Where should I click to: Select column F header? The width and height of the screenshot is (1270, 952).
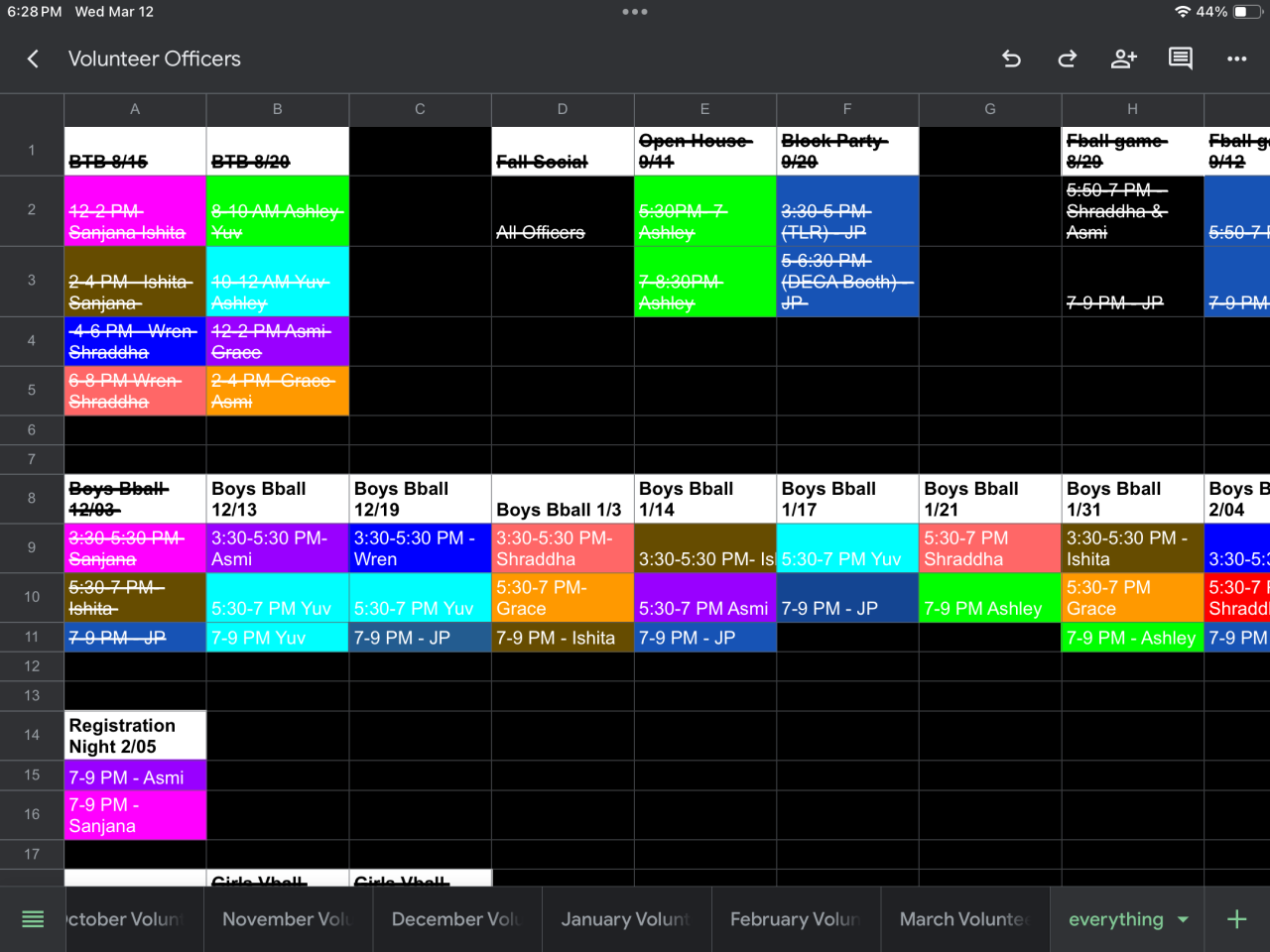point(847,109)
